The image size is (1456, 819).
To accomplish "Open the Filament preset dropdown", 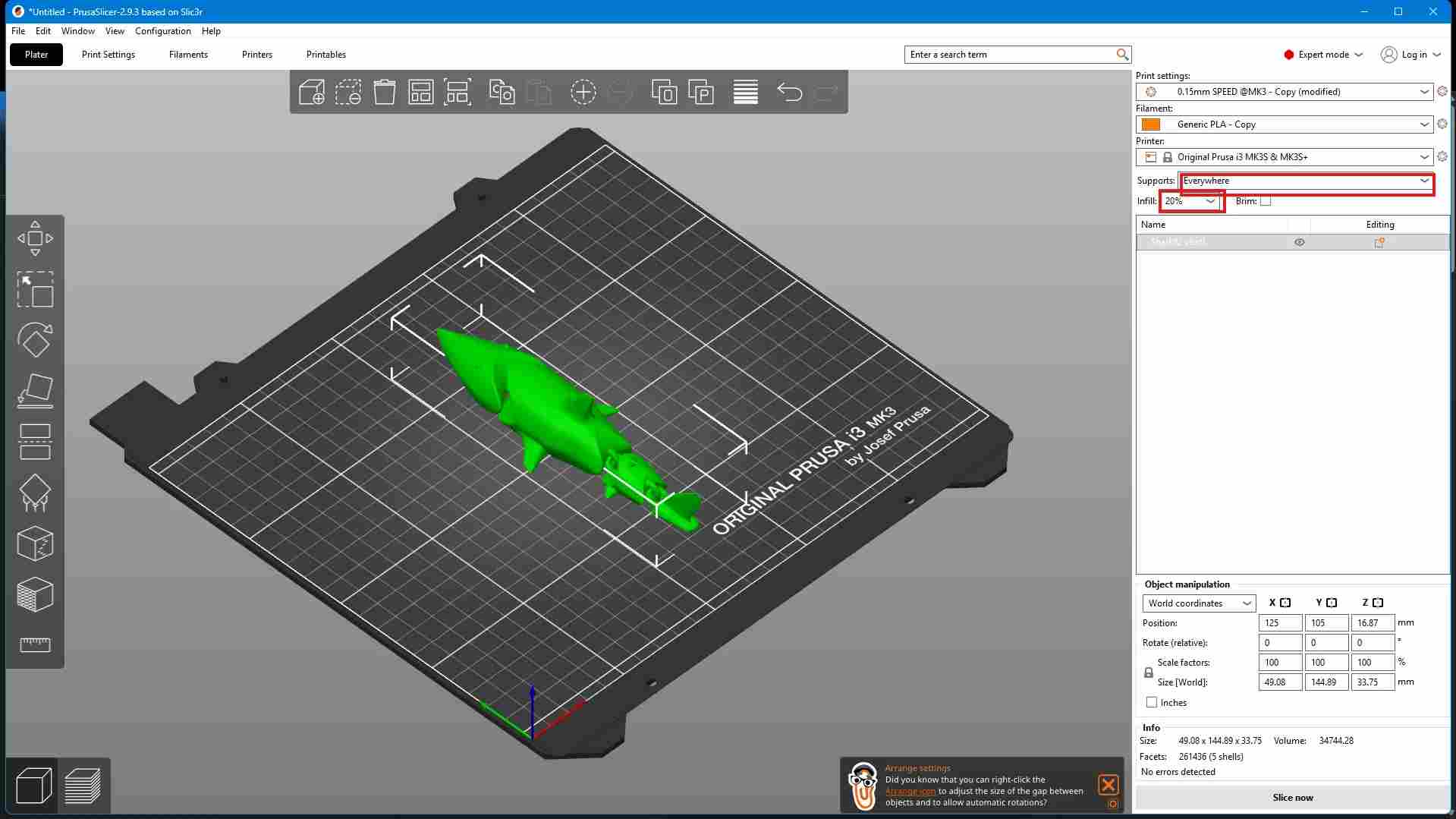I will pyautogui.click(x=1285, y=124).
